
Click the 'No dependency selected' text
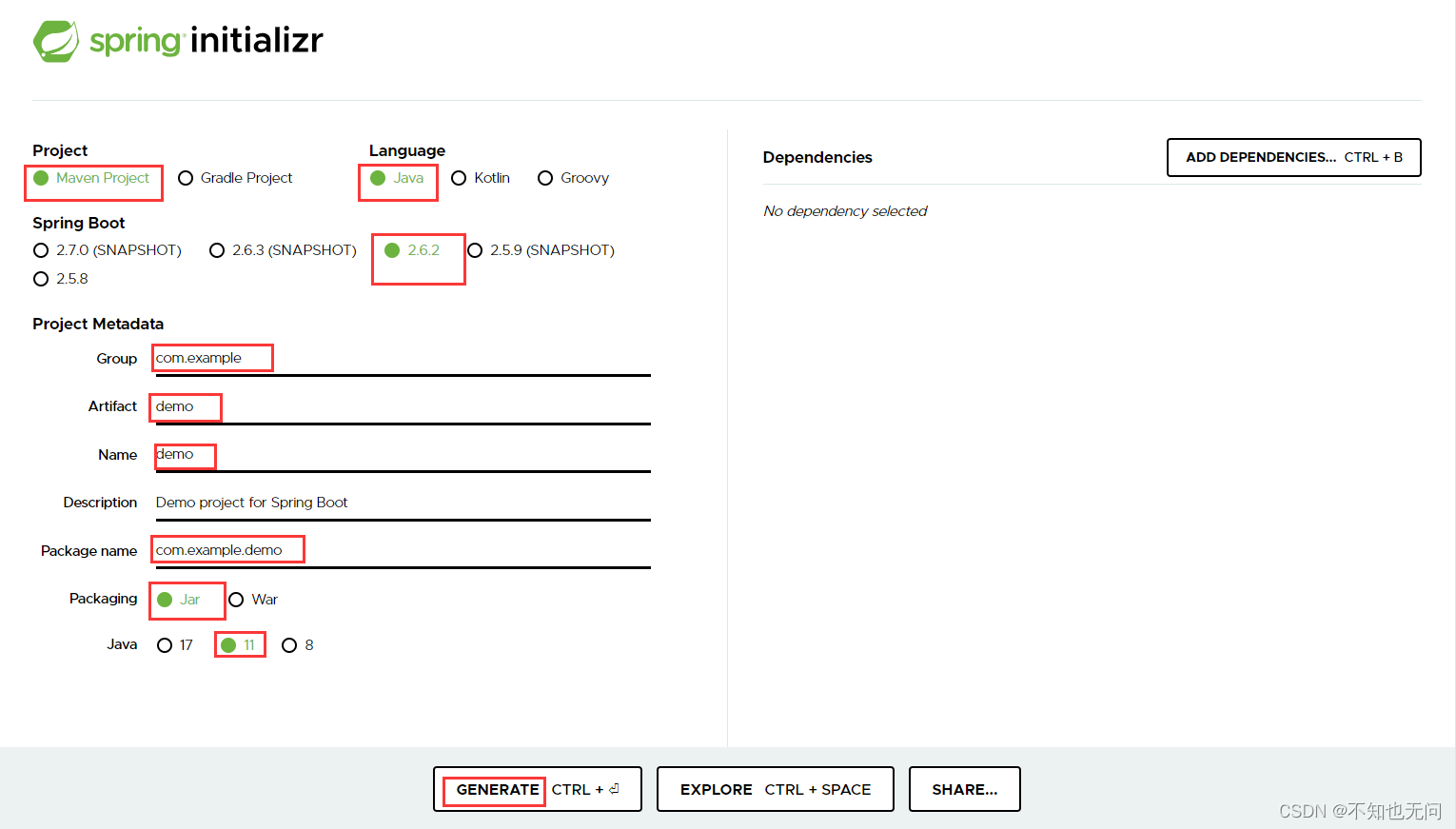click(x=845, y=211)
